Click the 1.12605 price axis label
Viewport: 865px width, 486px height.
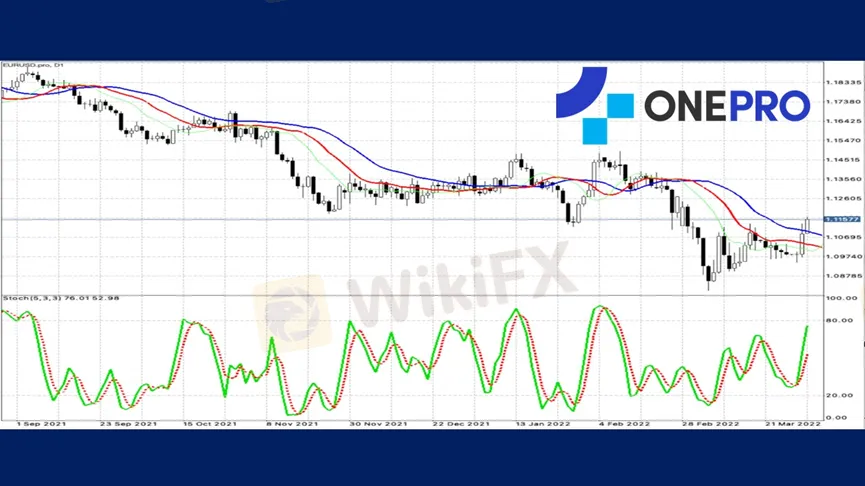[843, 198]
